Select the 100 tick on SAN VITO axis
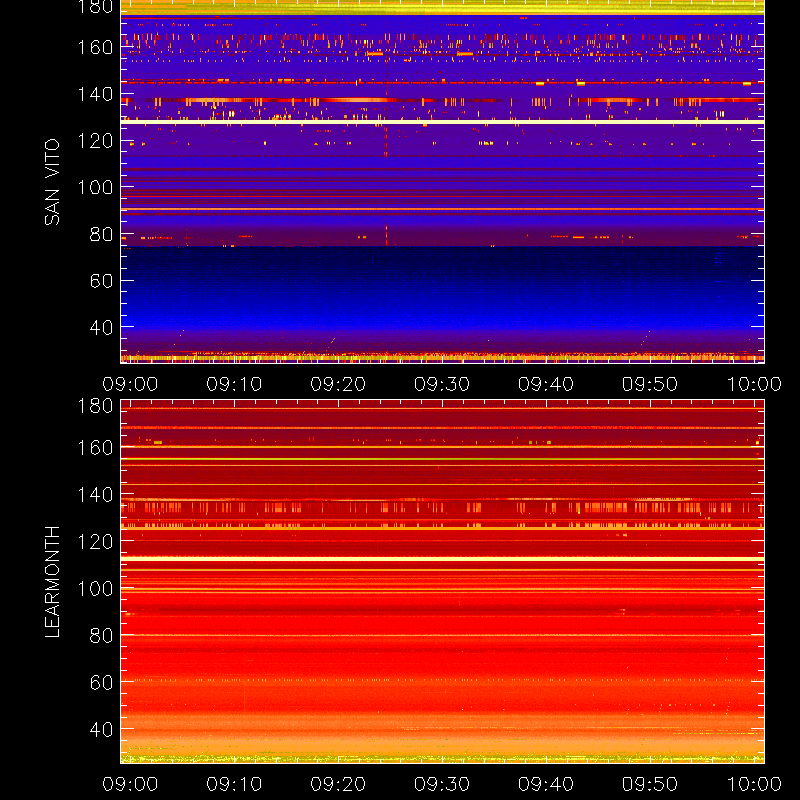 (95, 187)
